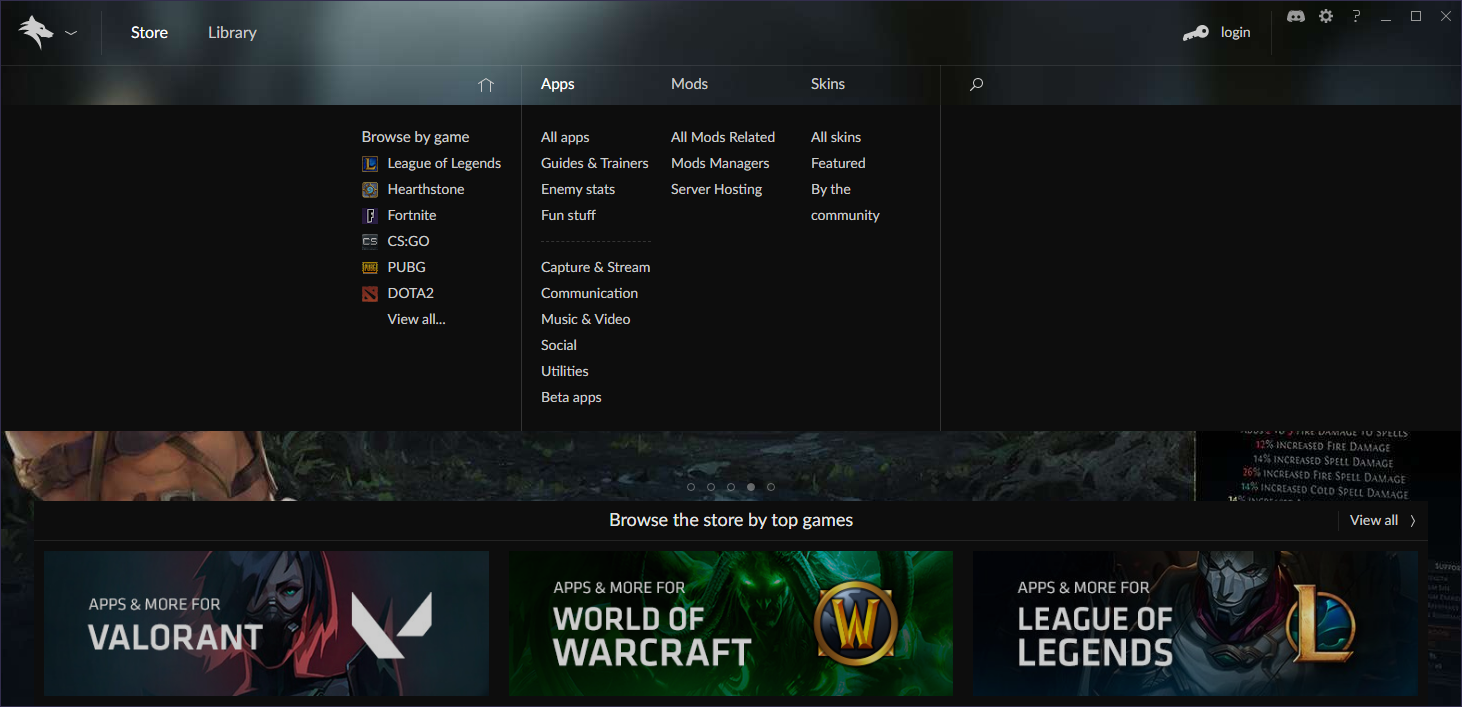Select By the community skins entry

[x=845, y=202]
